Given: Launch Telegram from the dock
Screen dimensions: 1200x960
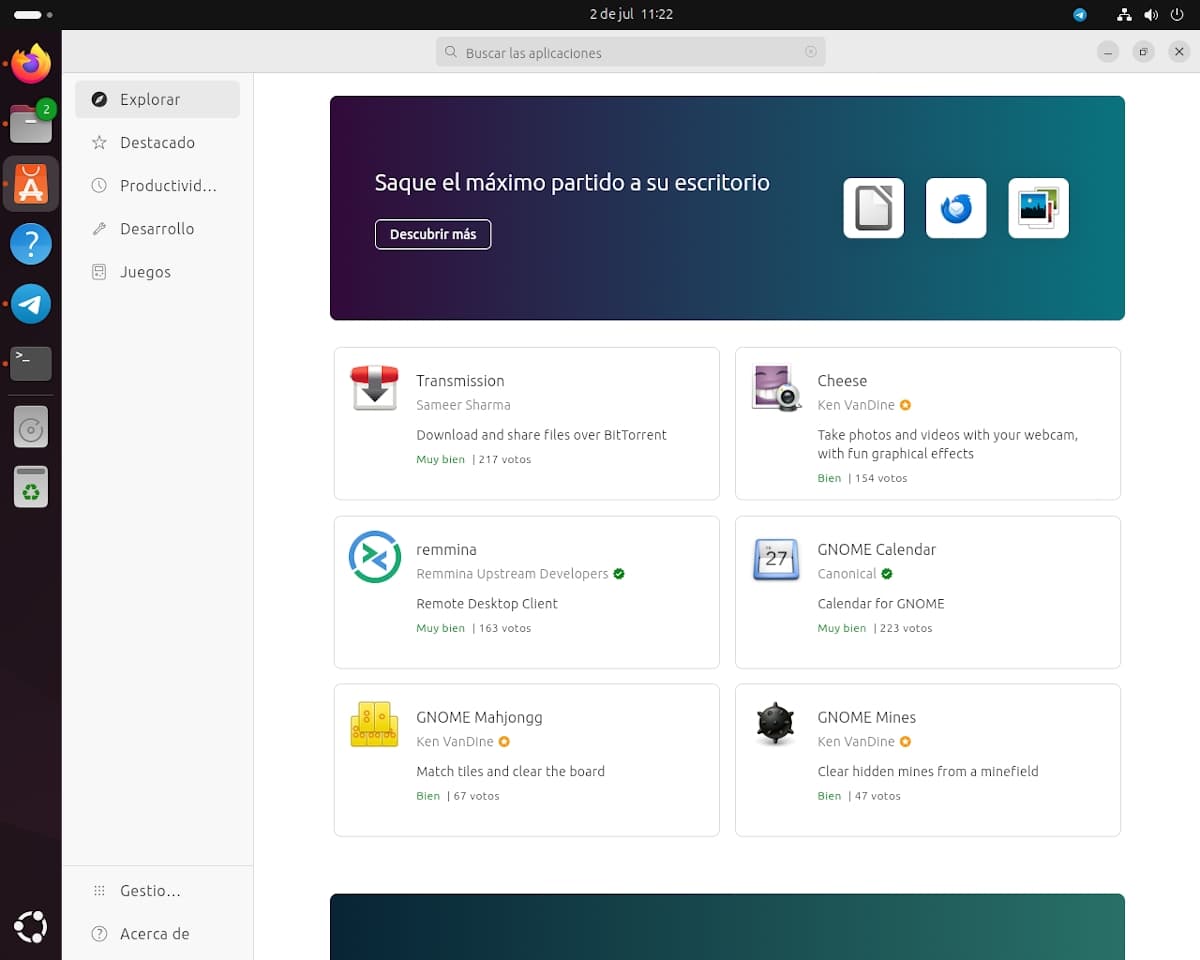Looking at the screenshot, I should 31,304.
